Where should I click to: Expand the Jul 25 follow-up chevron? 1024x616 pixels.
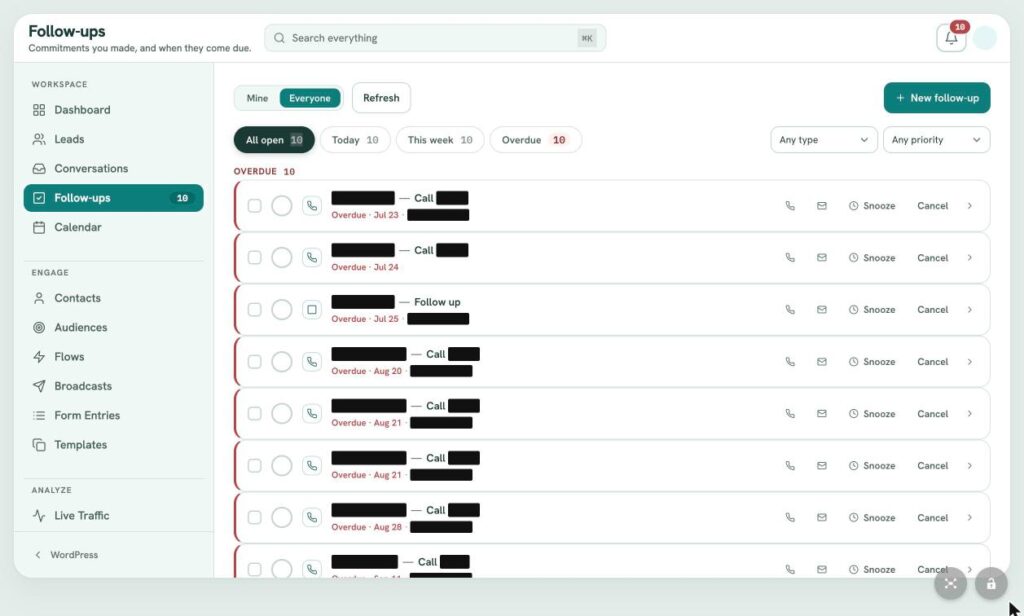click(x=970, y=310)
